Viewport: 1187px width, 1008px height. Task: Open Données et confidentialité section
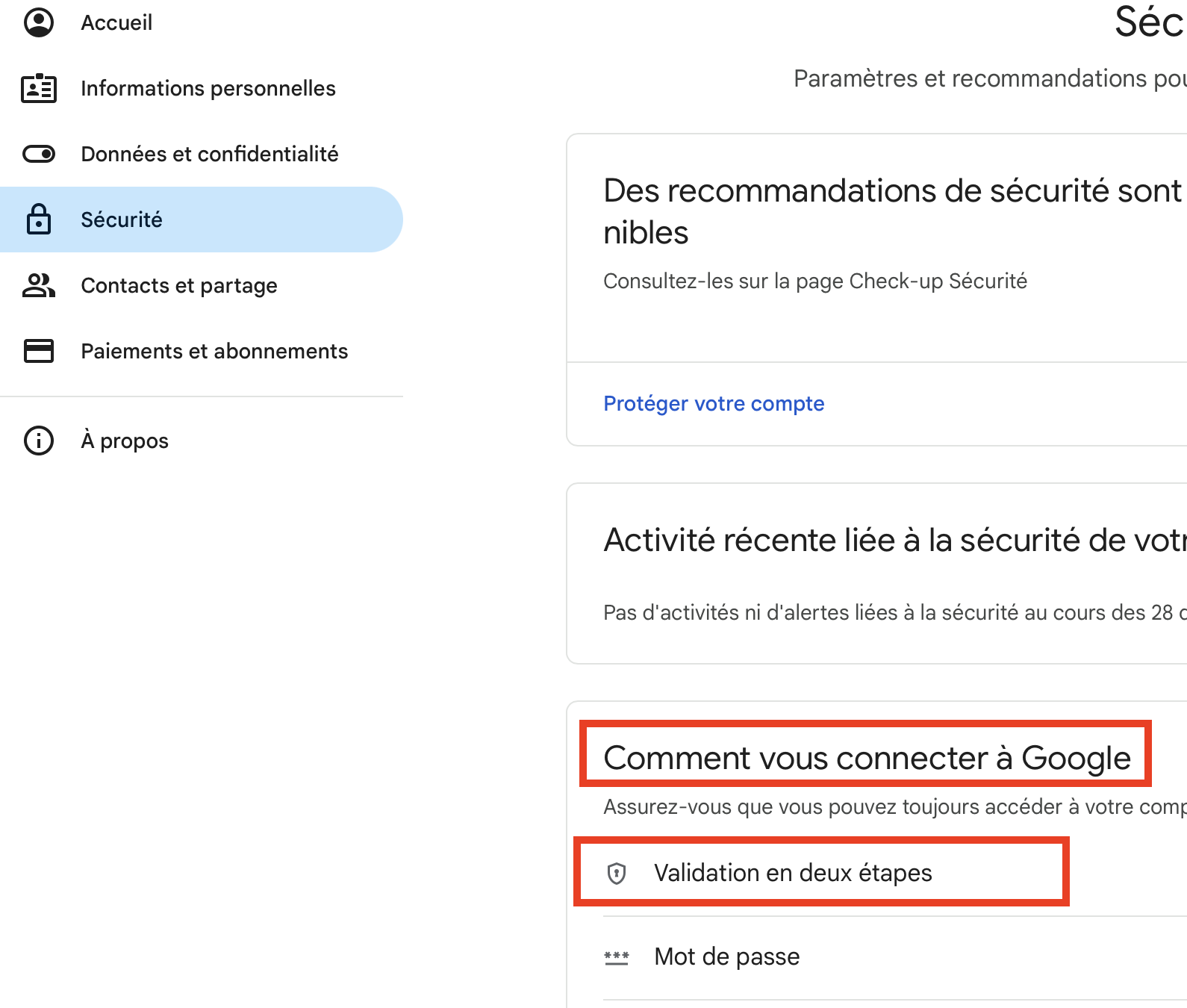(209, 154)
